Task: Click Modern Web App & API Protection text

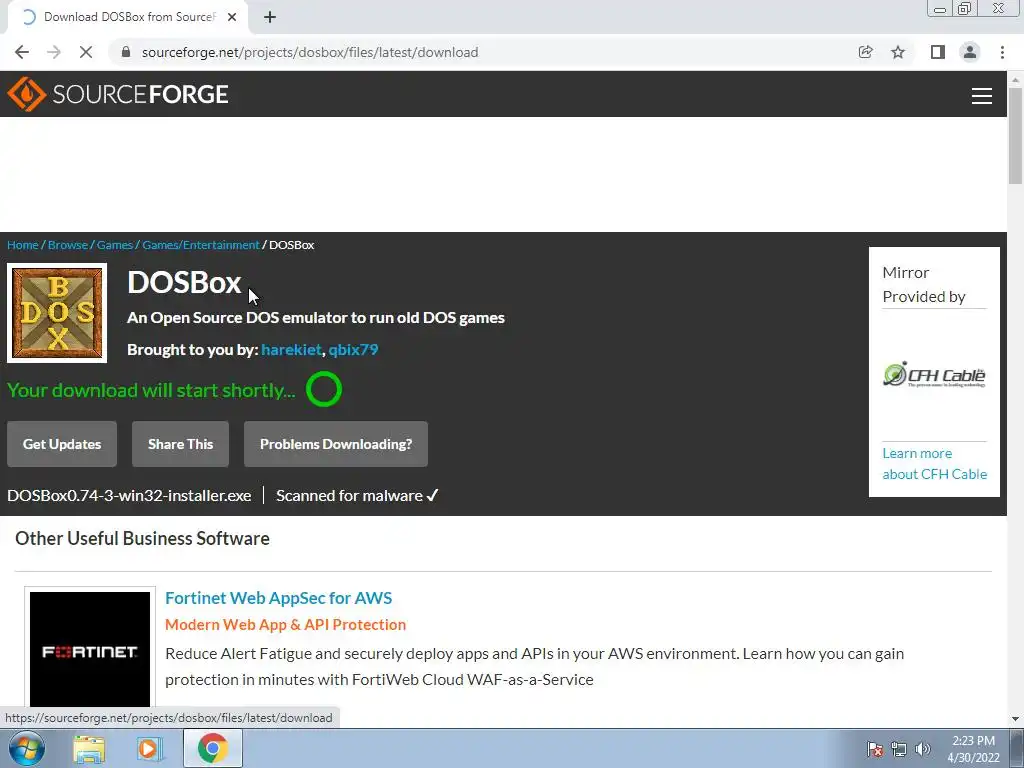Action: coord(285,624)
